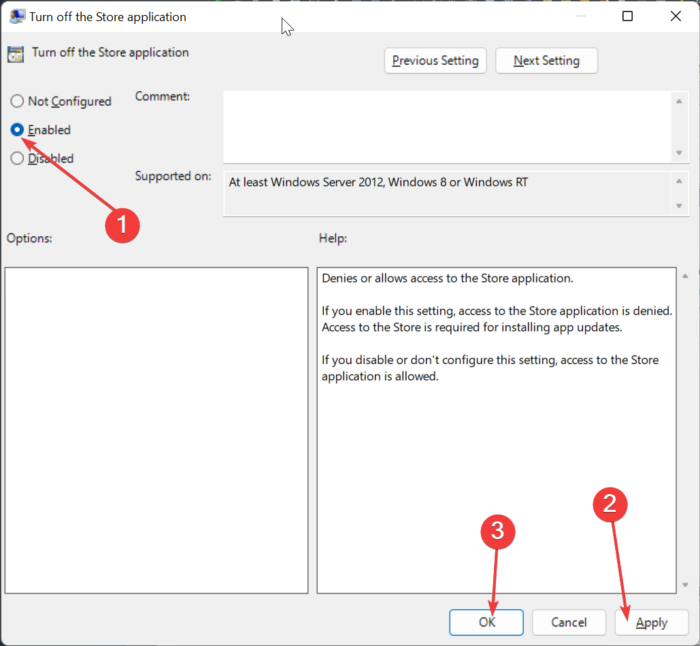This screenshot has width=700, height=646.
Task: Go to Previous Setting
Action: 435,61
